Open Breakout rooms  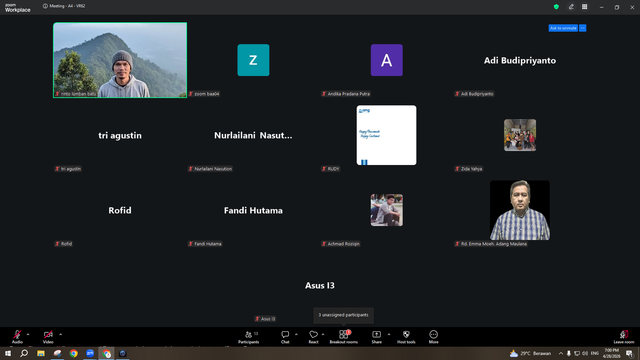343,337
